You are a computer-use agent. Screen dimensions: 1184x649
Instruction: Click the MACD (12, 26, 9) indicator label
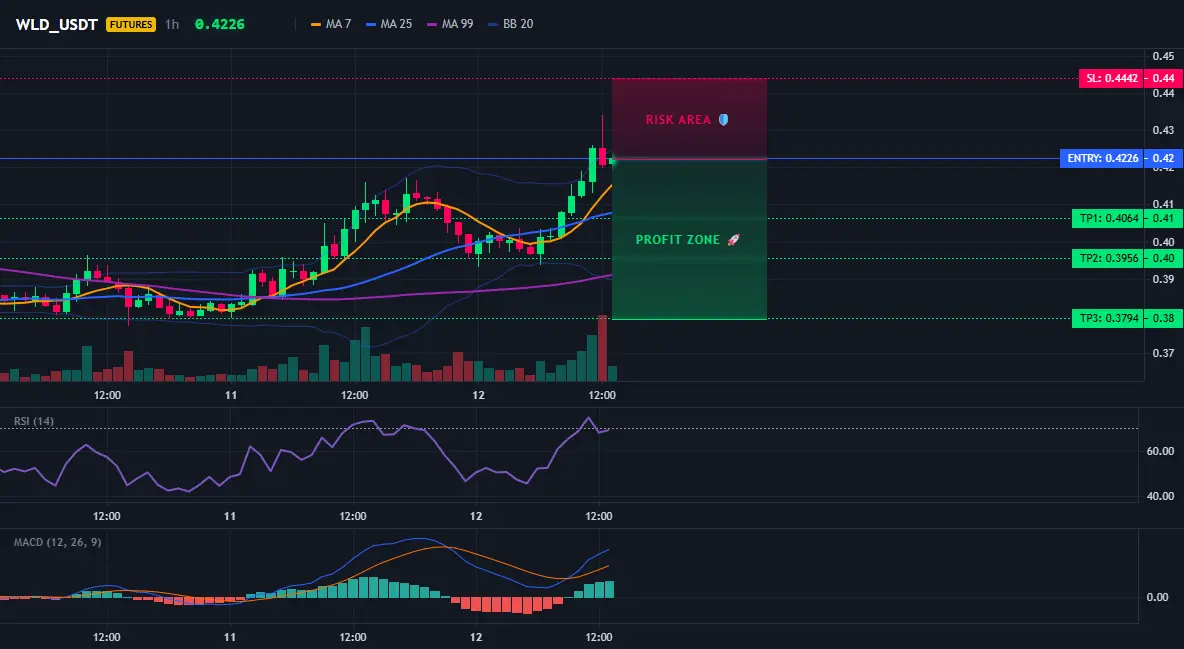(57, 542)
